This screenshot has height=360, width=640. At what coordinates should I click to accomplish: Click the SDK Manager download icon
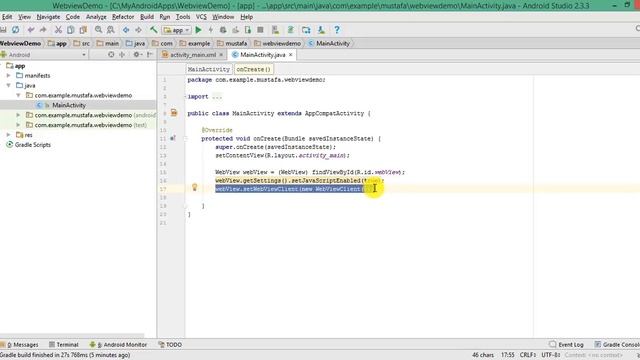coord(321,30)
